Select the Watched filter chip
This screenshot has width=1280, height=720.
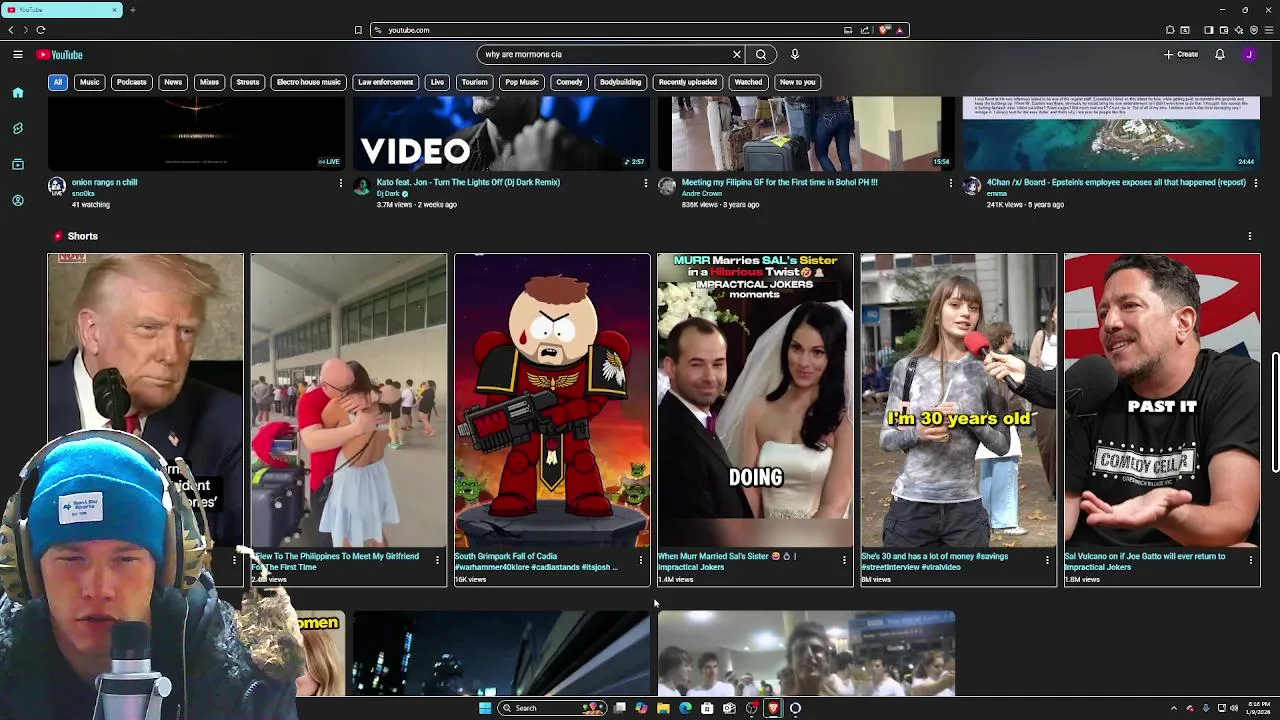[x=748, y=82]
